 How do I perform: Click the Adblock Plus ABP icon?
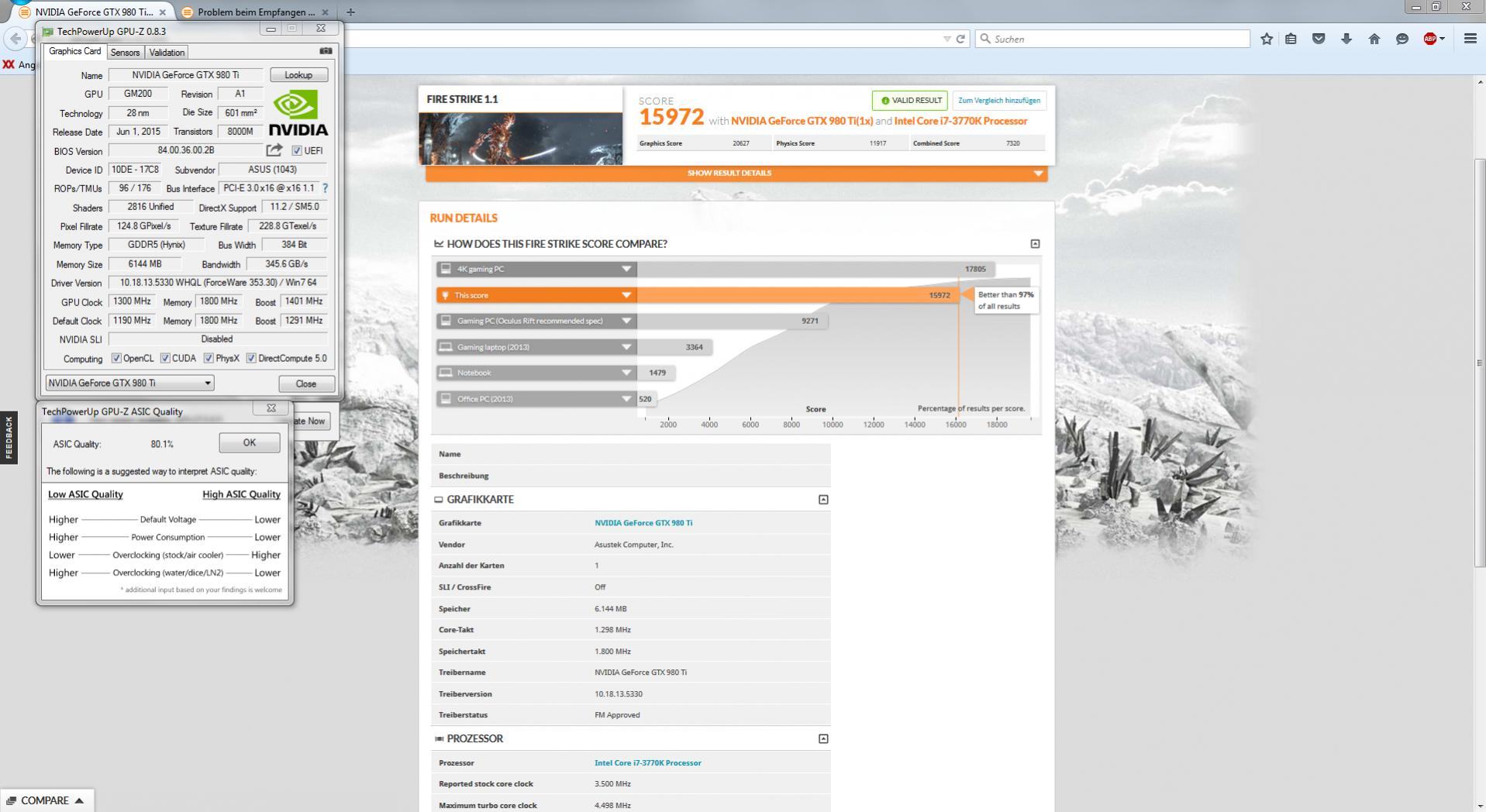(x=1430, y=39)
